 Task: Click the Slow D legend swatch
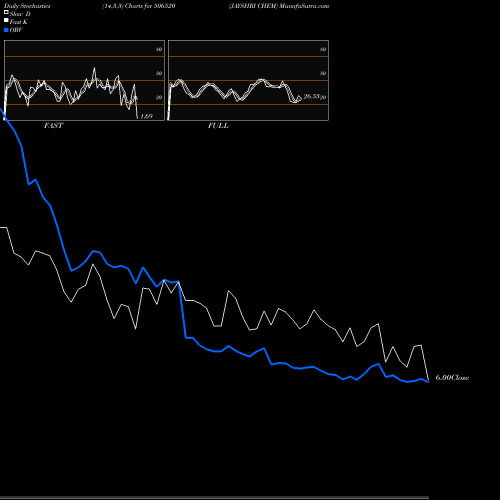(x=6, y=12)
